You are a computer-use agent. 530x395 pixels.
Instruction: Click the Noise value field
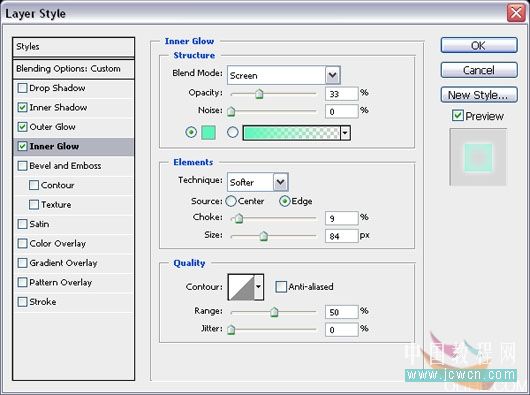click(x=341, y=111)
